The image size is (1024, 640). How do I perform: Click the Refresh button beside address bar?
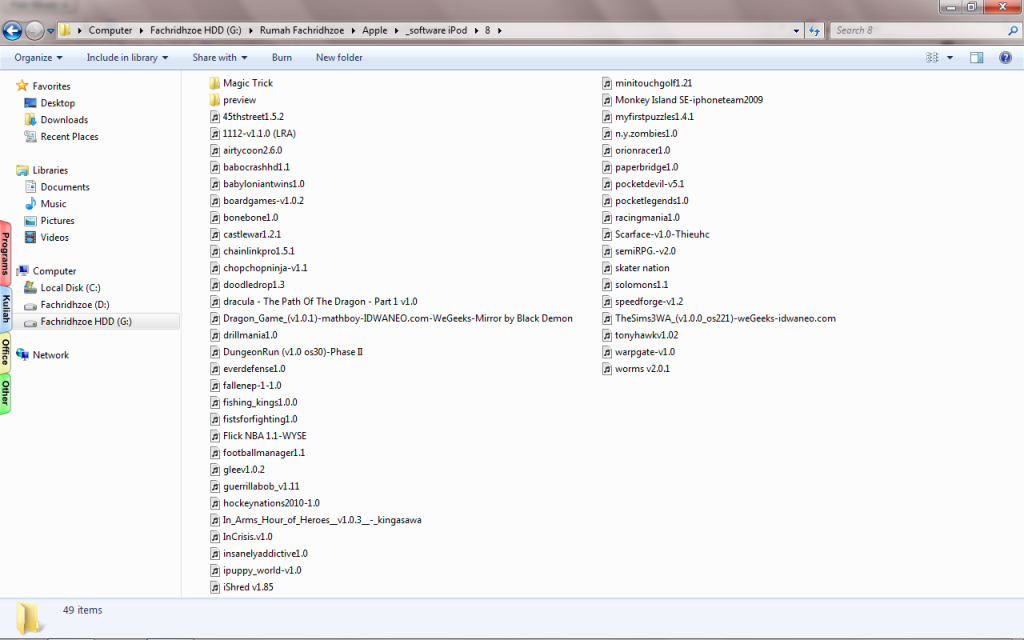pyautogui.click(x=814, y=30)
